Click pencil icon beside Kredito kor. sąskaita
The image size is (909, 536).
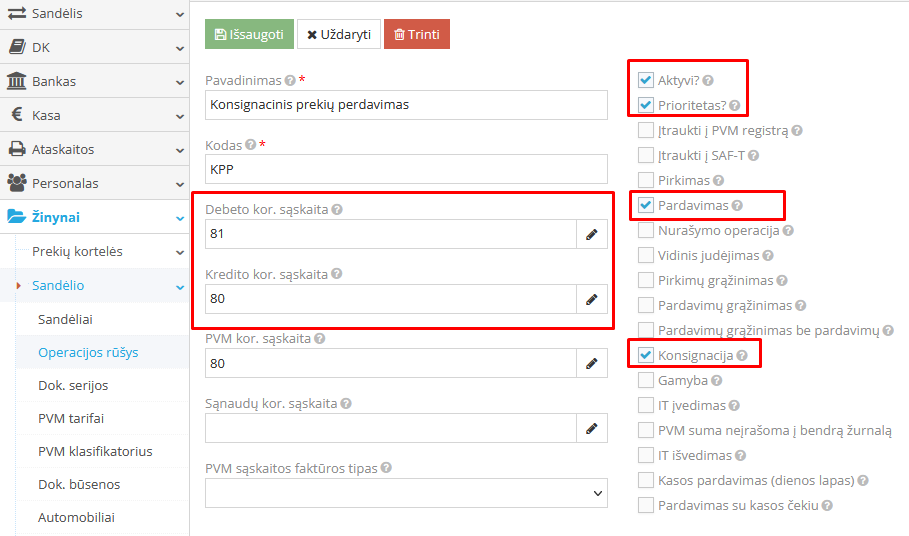click(x=591, y=299)
